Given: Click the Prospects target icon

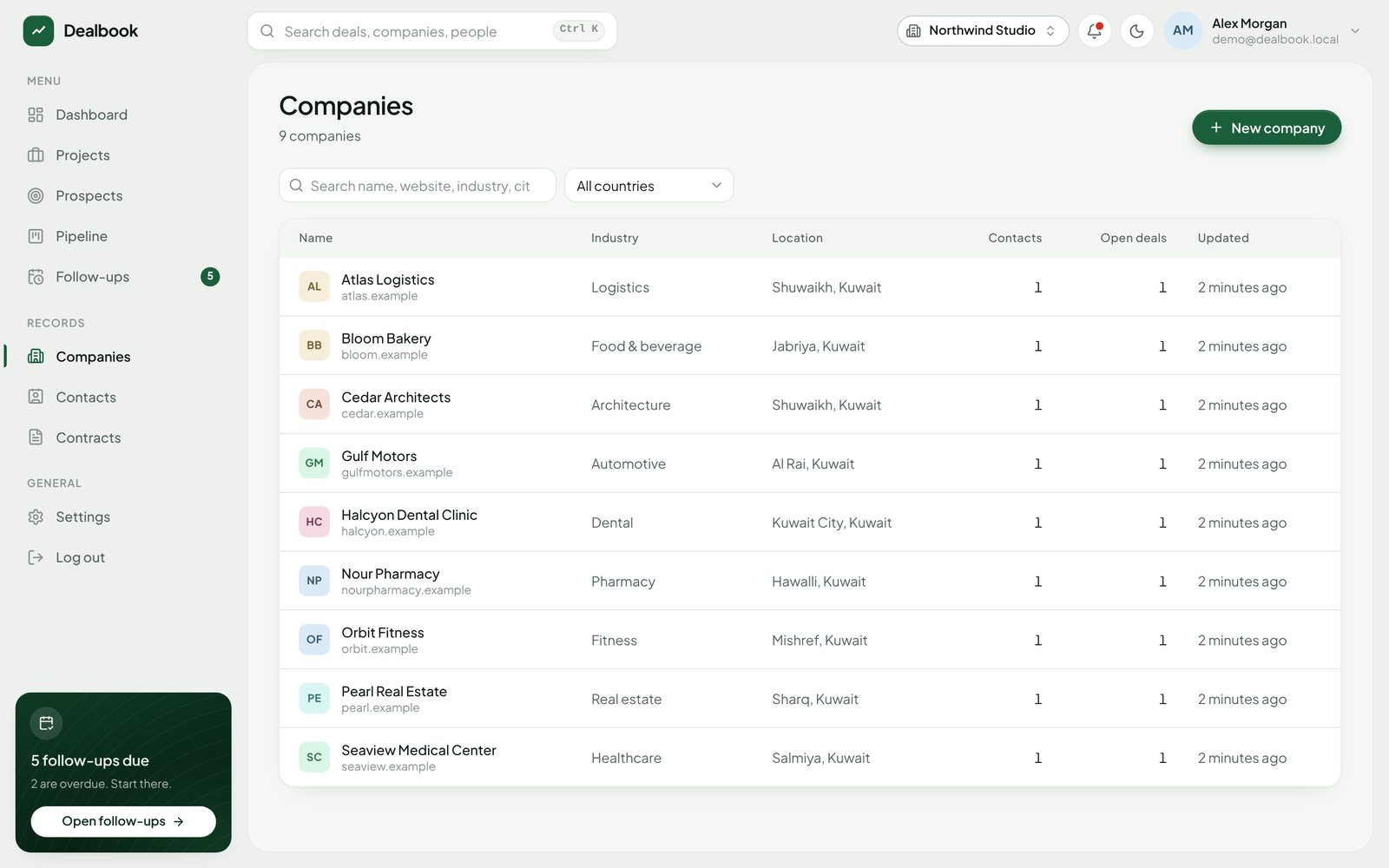Looking at the screenshot, I should coord(36,196).
